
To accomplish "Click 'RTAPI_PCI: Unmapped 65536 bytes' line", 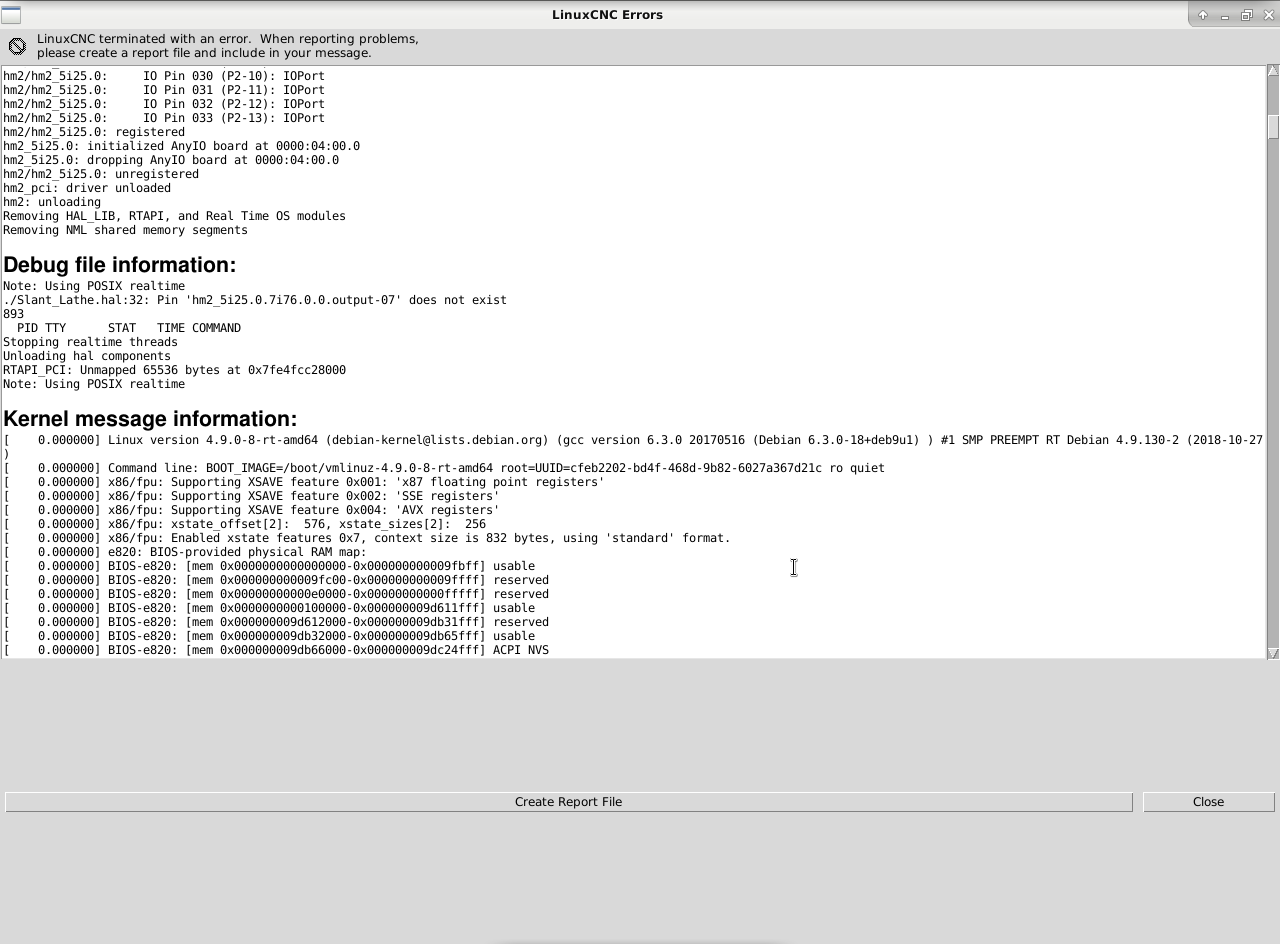I will [x=174, y=370].
